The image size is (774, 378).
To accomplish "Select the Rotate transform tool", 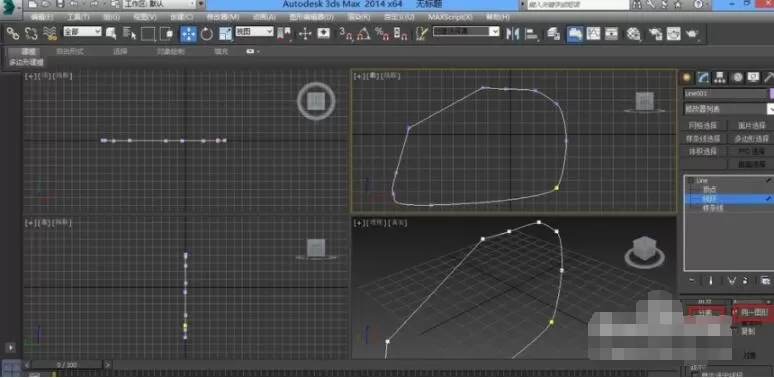I will pos(206,34).
